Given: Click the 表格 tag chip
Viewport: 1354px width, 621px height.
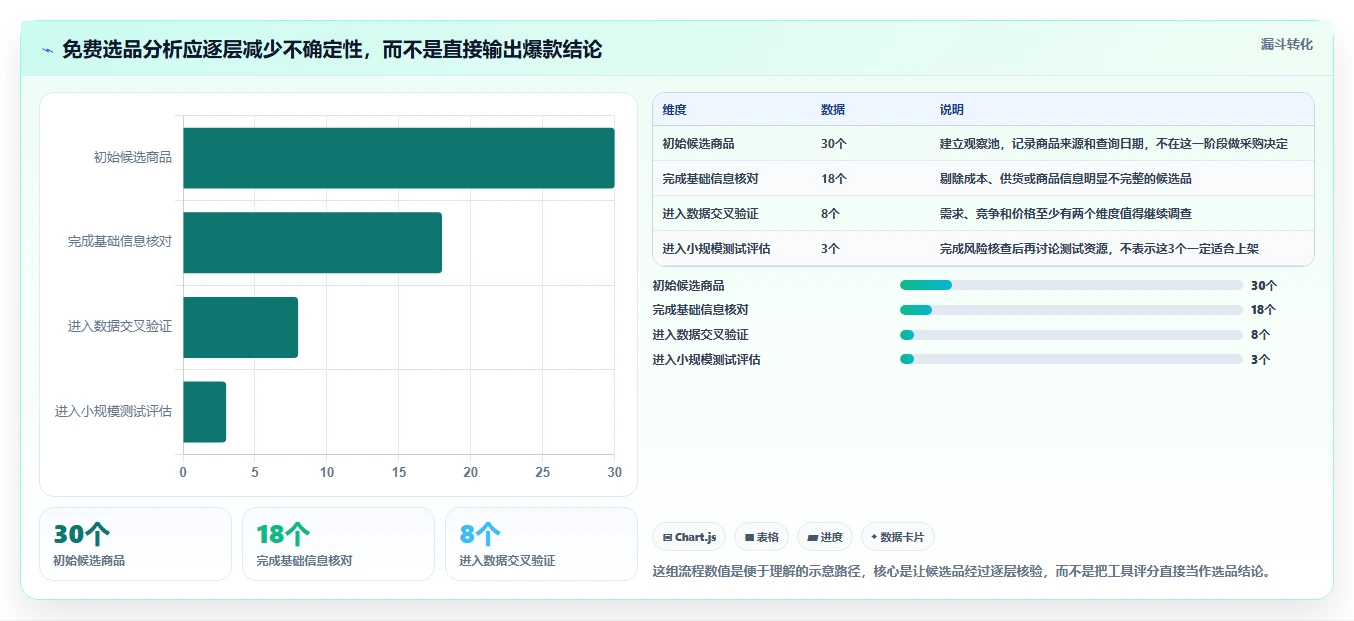Looking at the screenshot, I should [x=761, y=537].
